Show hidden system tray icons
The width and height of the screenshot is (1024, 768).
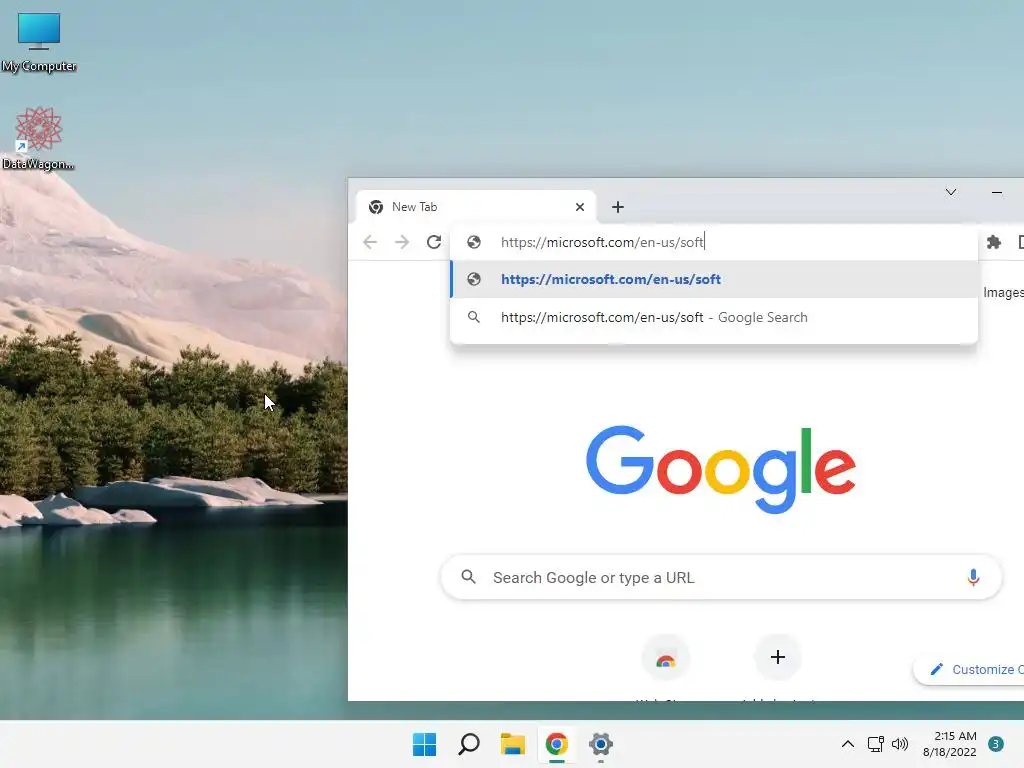848,744
